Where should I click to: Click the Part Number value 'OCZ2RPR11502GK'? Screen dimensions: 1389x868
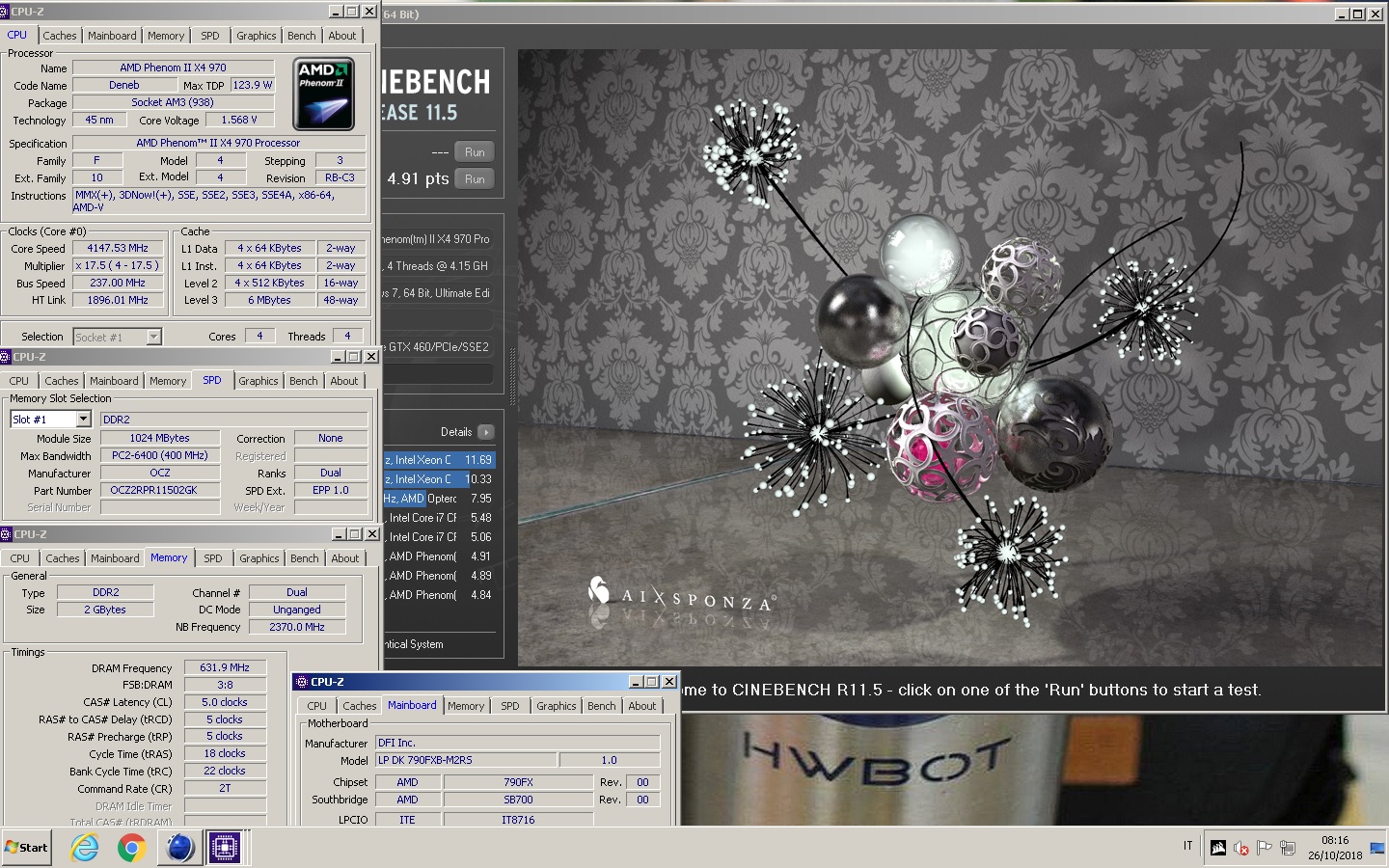[160, 490]
